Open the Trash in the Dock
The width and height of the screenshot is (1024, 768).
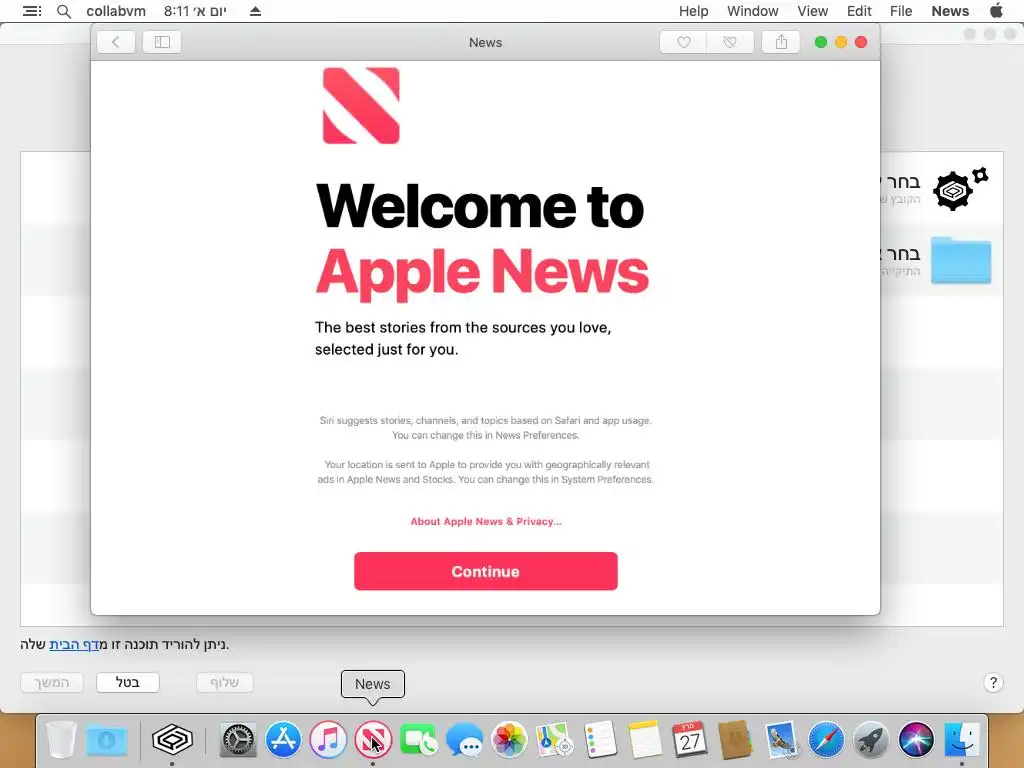pyautogui.click(x=61, y=739)
